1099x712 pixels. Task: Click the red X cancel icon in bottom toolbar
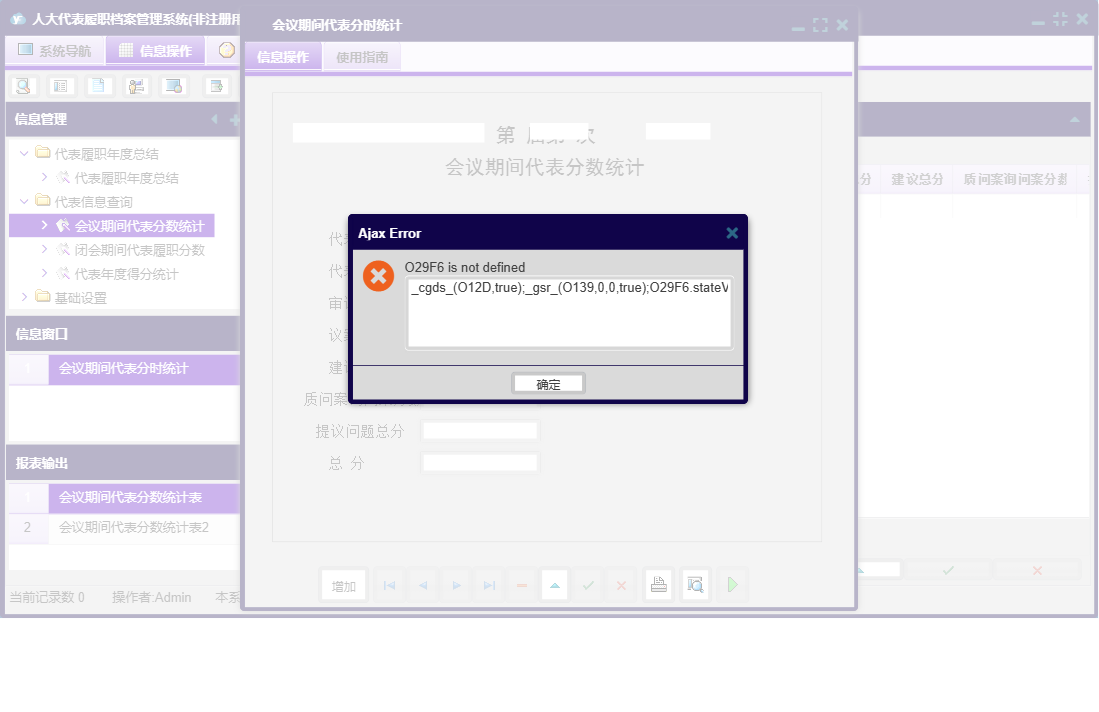[x=621, y=585]
